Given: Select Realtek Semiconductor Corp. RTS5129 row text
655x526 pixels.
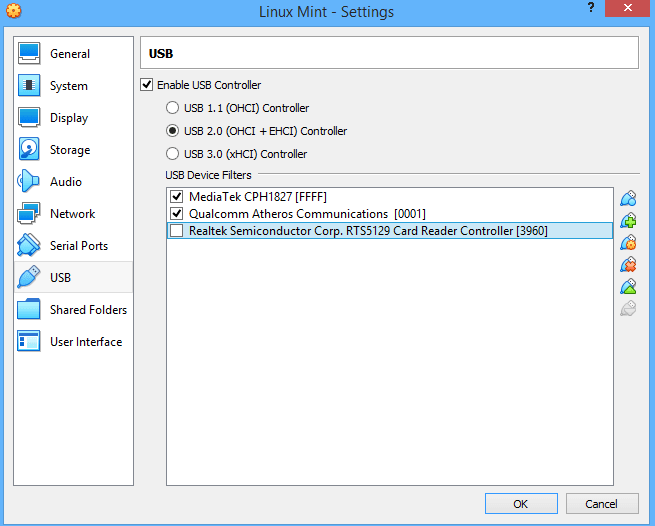Looking at the screenshot, I should 368,231.
